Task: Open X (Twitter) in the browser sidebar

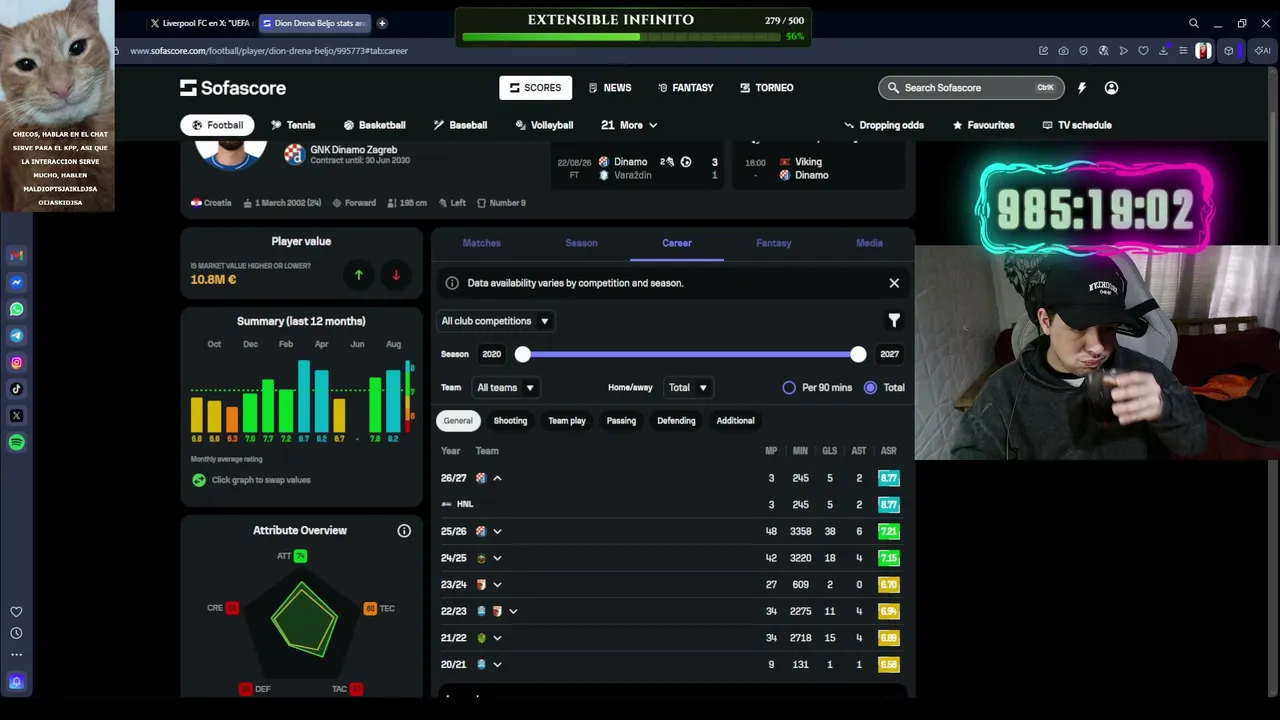Action: pyautogui.click(x=16, y=416)
